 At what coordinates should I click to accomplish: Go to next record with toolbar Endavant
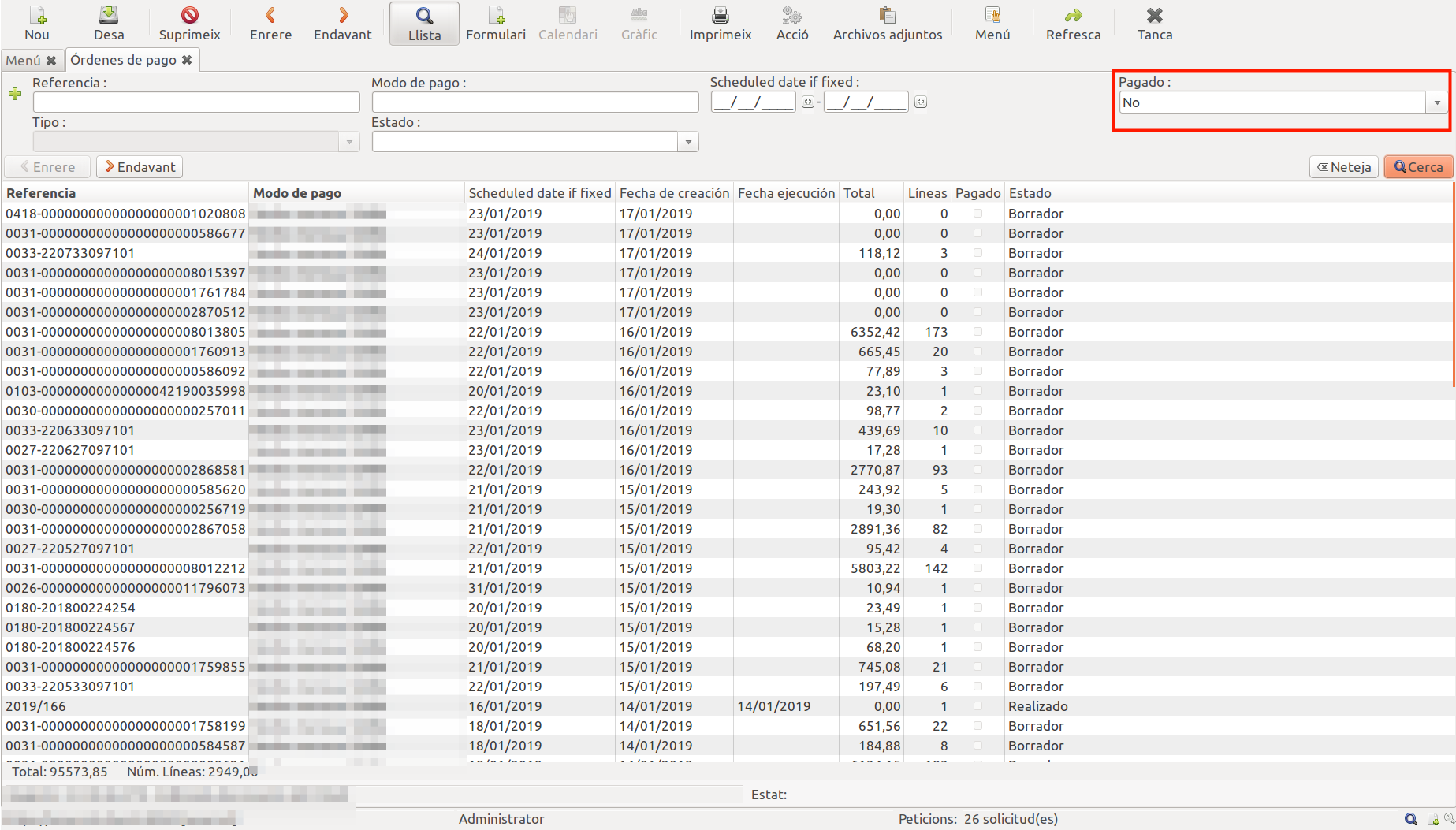(x=342, y=24)
